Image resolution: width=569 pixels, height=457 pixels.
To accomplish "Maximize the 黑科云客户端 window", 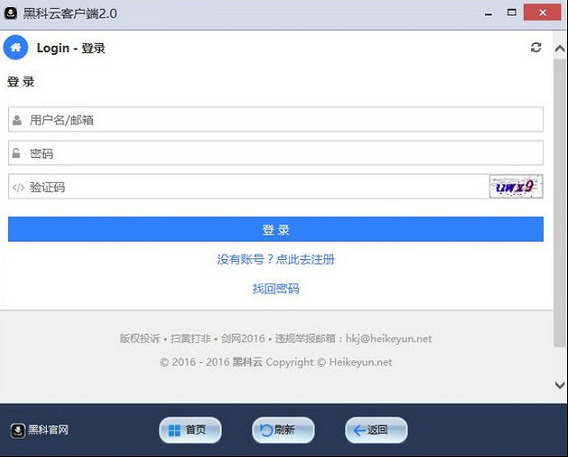I will [512, 13].
